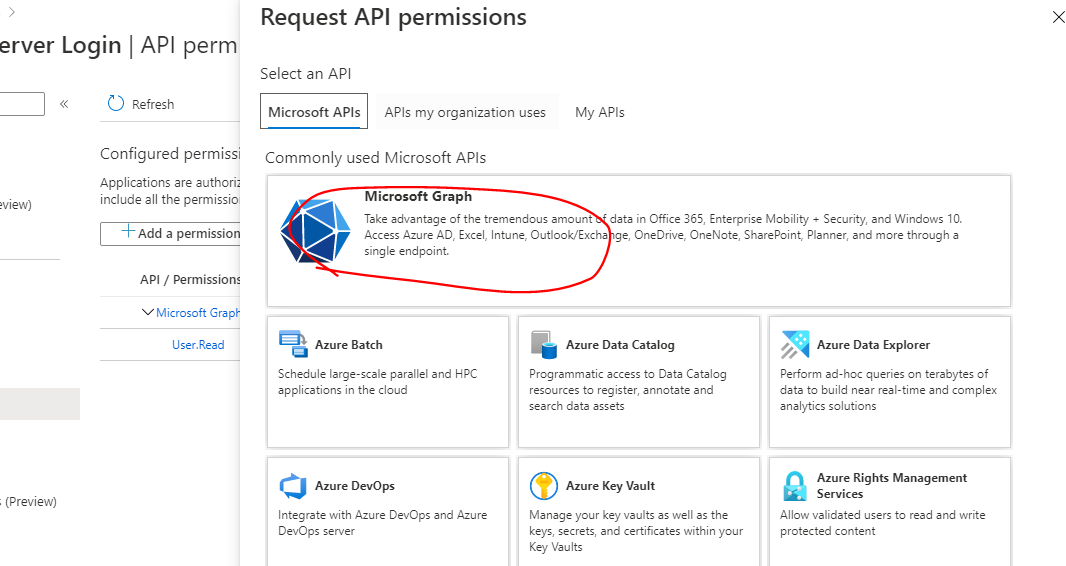This screenshot has width=1066, height=566.
Task: Select the Azure Batch card
Action: tap(388, 382)
